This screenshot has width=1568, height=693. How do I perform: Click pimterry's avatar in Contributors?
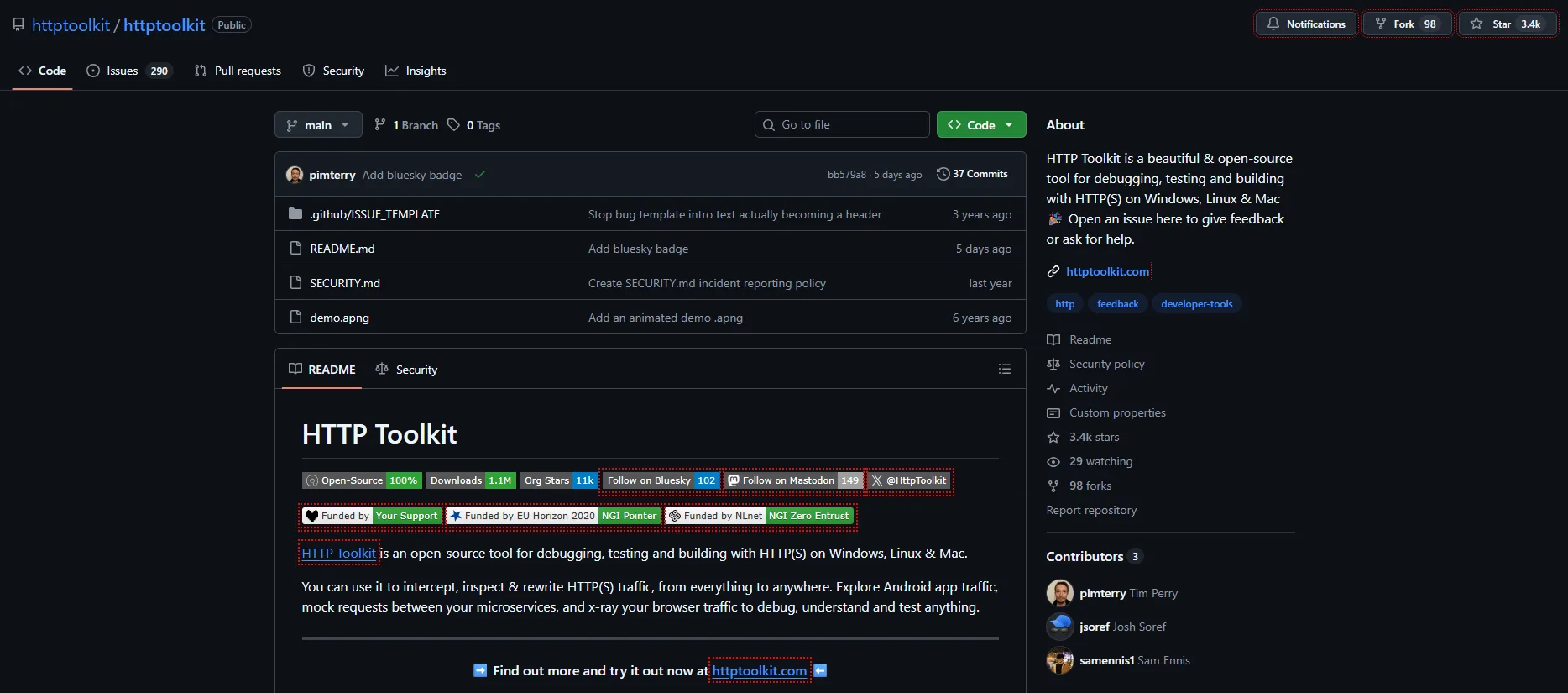pyautogui.click(x=1060, y=593)
